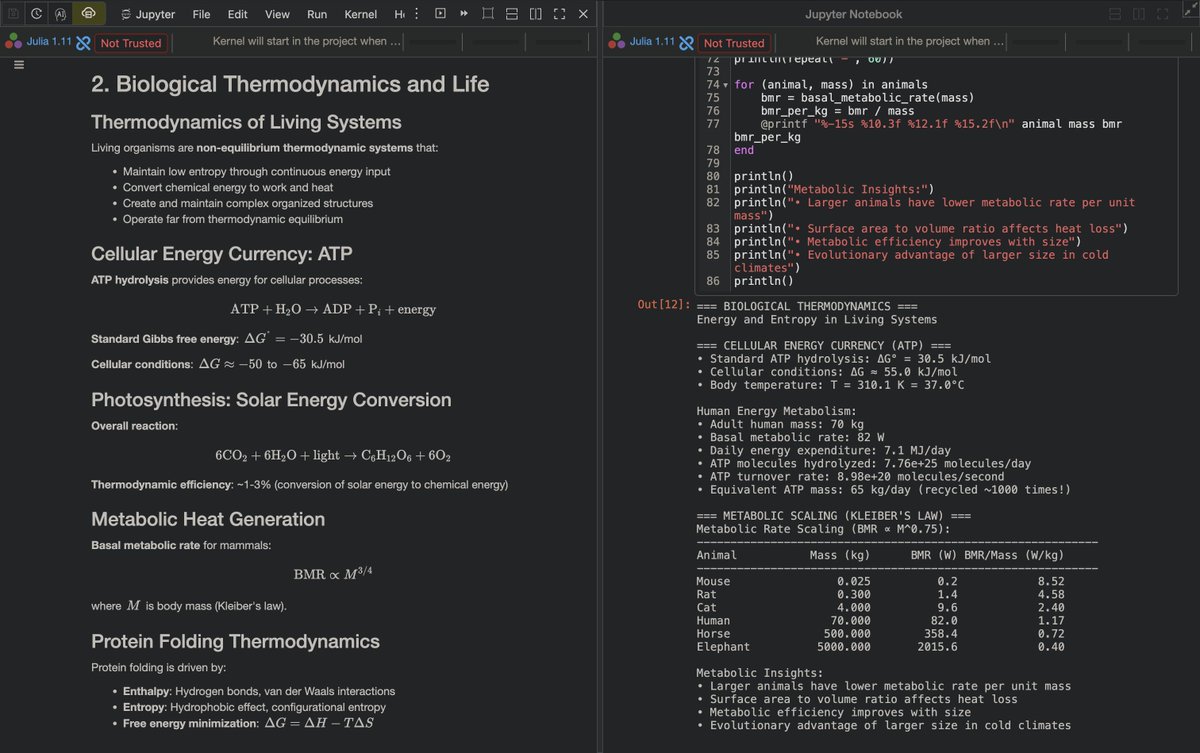This screenshot has width=1200, height=753.
Task: Split the left pane into stacked rows
Action: pyautogui.click(x=512, y=14)
